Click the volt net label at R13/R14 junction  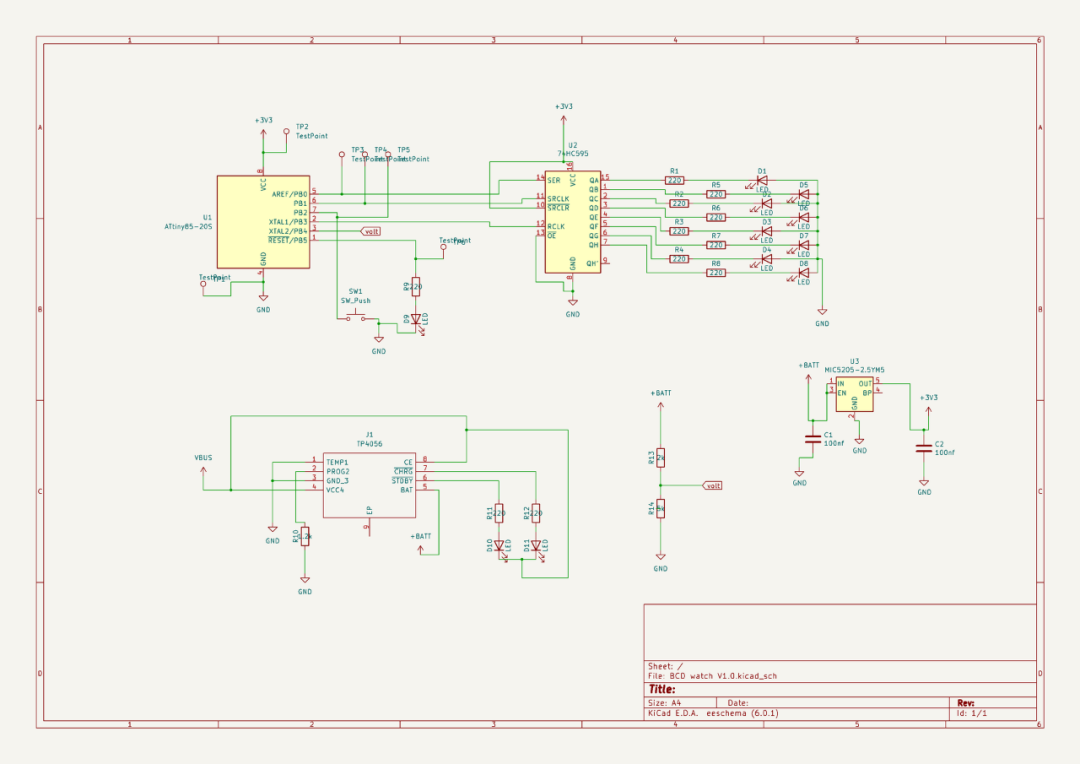(x=712, y=486)
